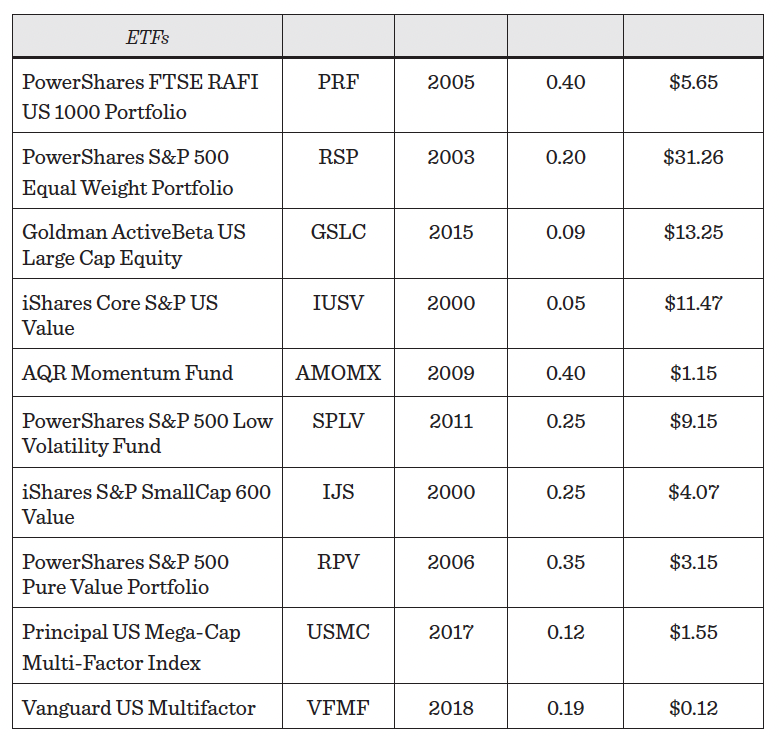Select the $11.47 value cell
Viewport: 780px width, 736px height.
pyautogui.click(x=693, y=302)
